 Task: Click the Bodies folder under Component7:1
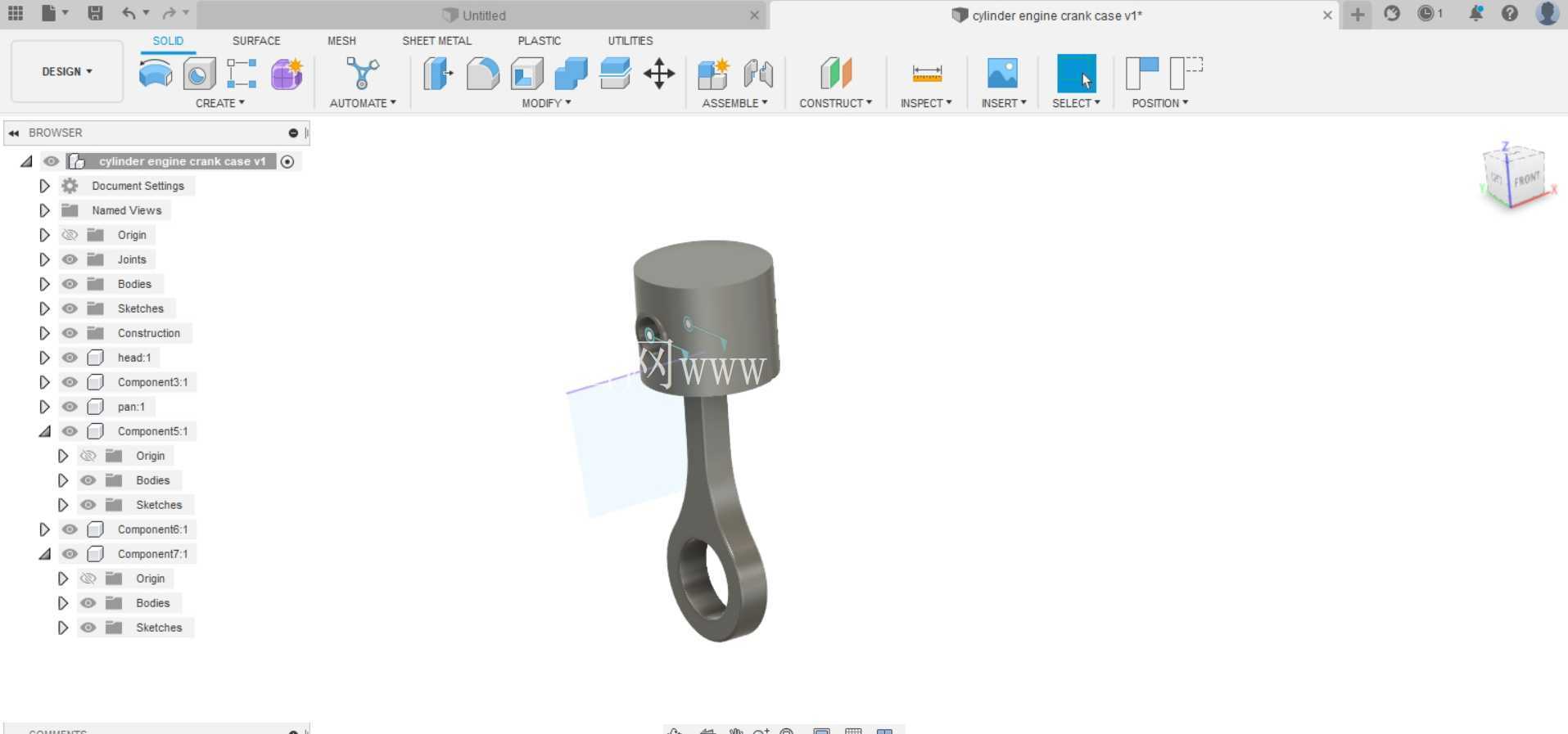pos(152,603)
